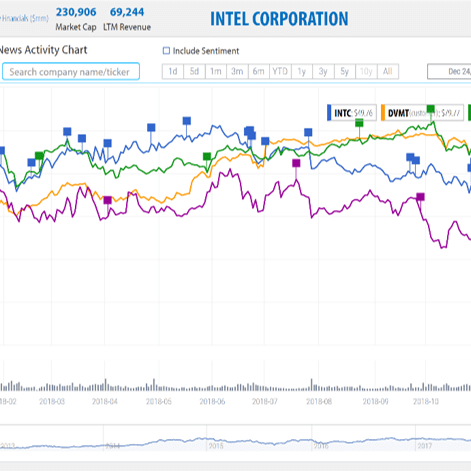Click the News Activity Chart heading

(43, 50)
